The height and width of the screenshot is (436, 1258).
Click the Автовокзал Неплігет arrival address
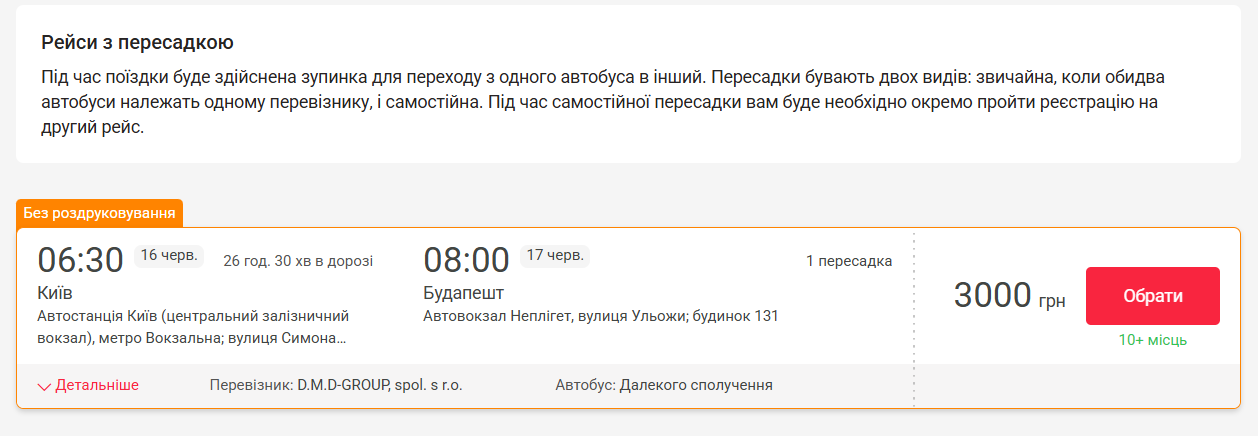[600, 316]
